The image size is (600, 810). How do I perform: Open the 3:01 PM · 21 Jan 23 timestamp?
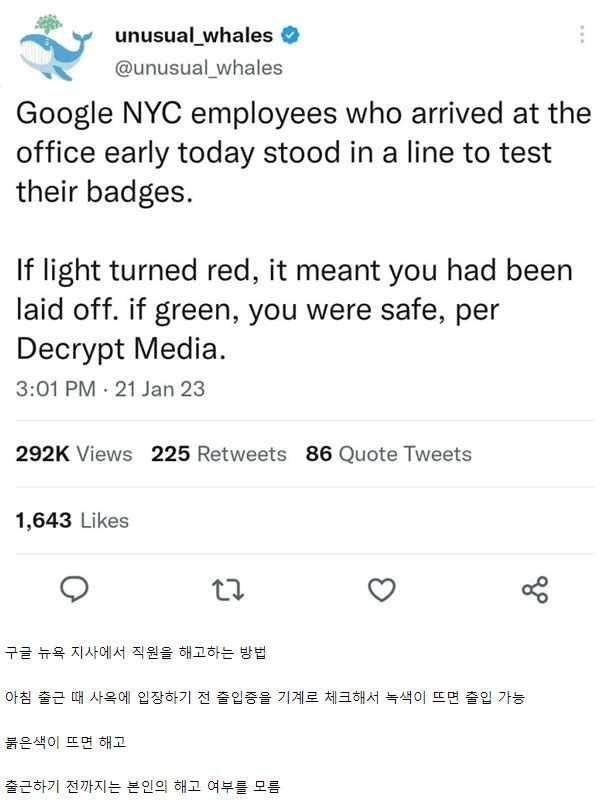[110, 388]
